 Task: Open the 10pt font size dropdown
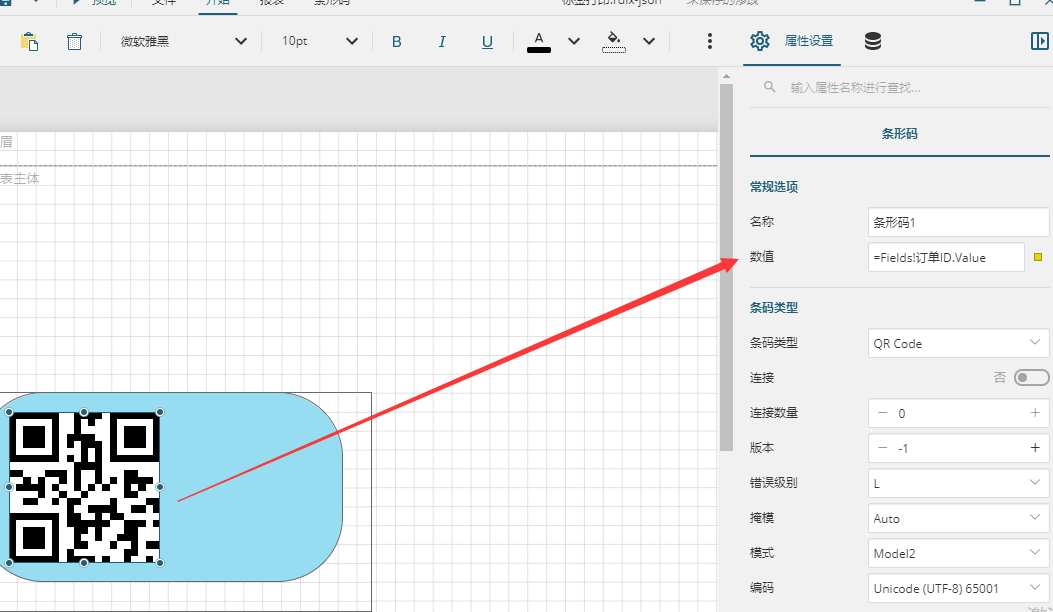coord(319,42)
